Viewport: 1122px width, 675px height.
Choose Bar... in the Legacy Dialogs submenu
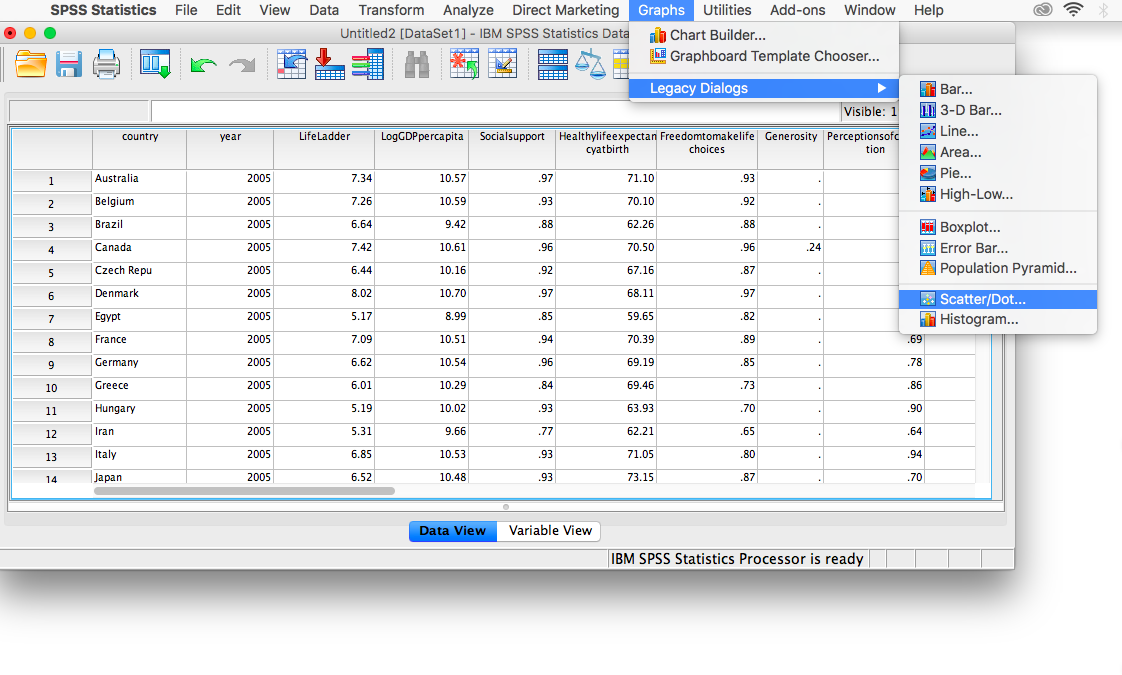pyautogui.click(x=997, y=89)
